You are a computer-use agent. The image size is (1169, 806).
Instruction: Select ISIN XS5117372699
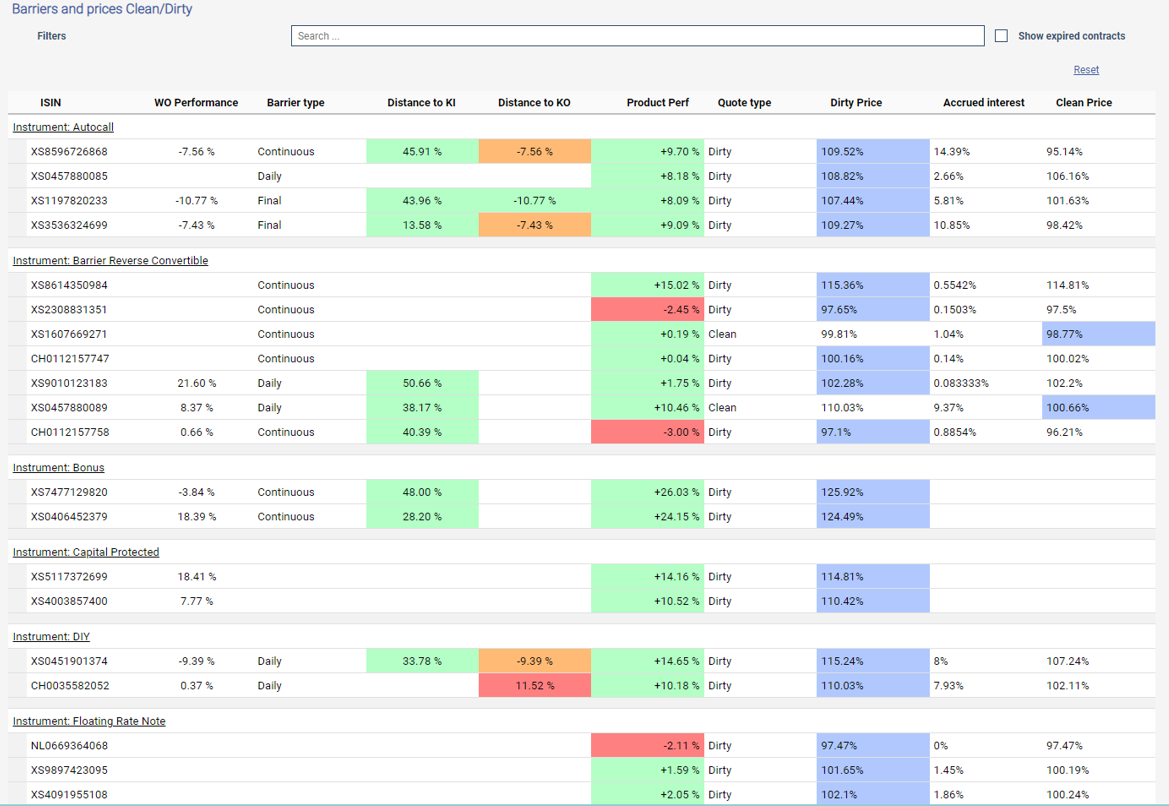(x=69, y=576)
